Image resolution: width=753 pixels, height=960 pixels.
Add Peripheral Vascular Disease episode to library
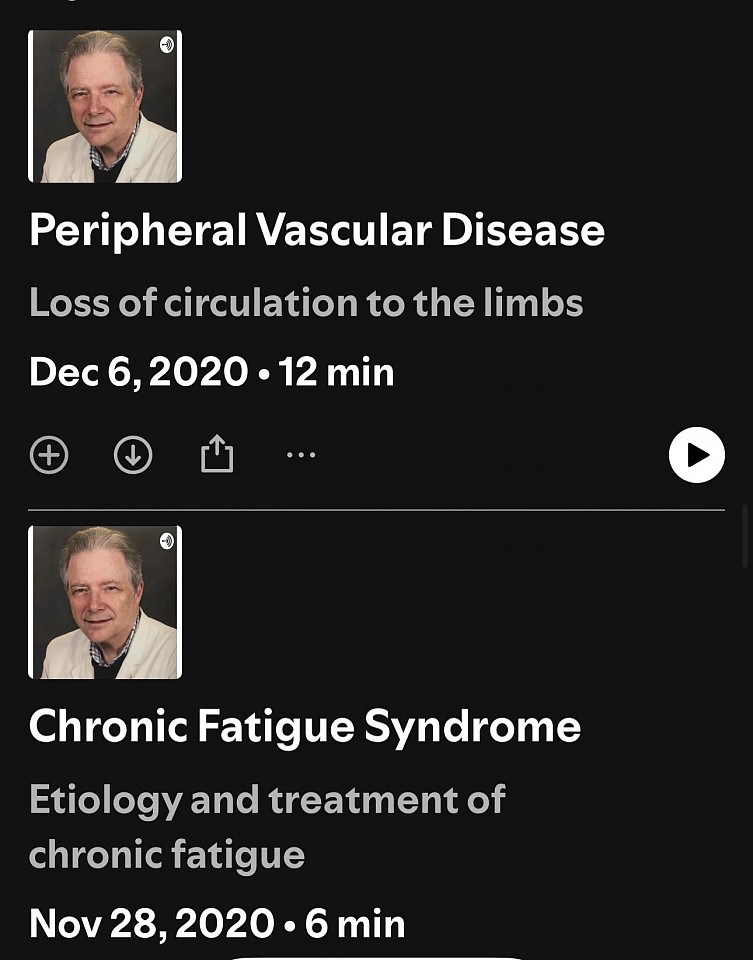pos(49,455)
